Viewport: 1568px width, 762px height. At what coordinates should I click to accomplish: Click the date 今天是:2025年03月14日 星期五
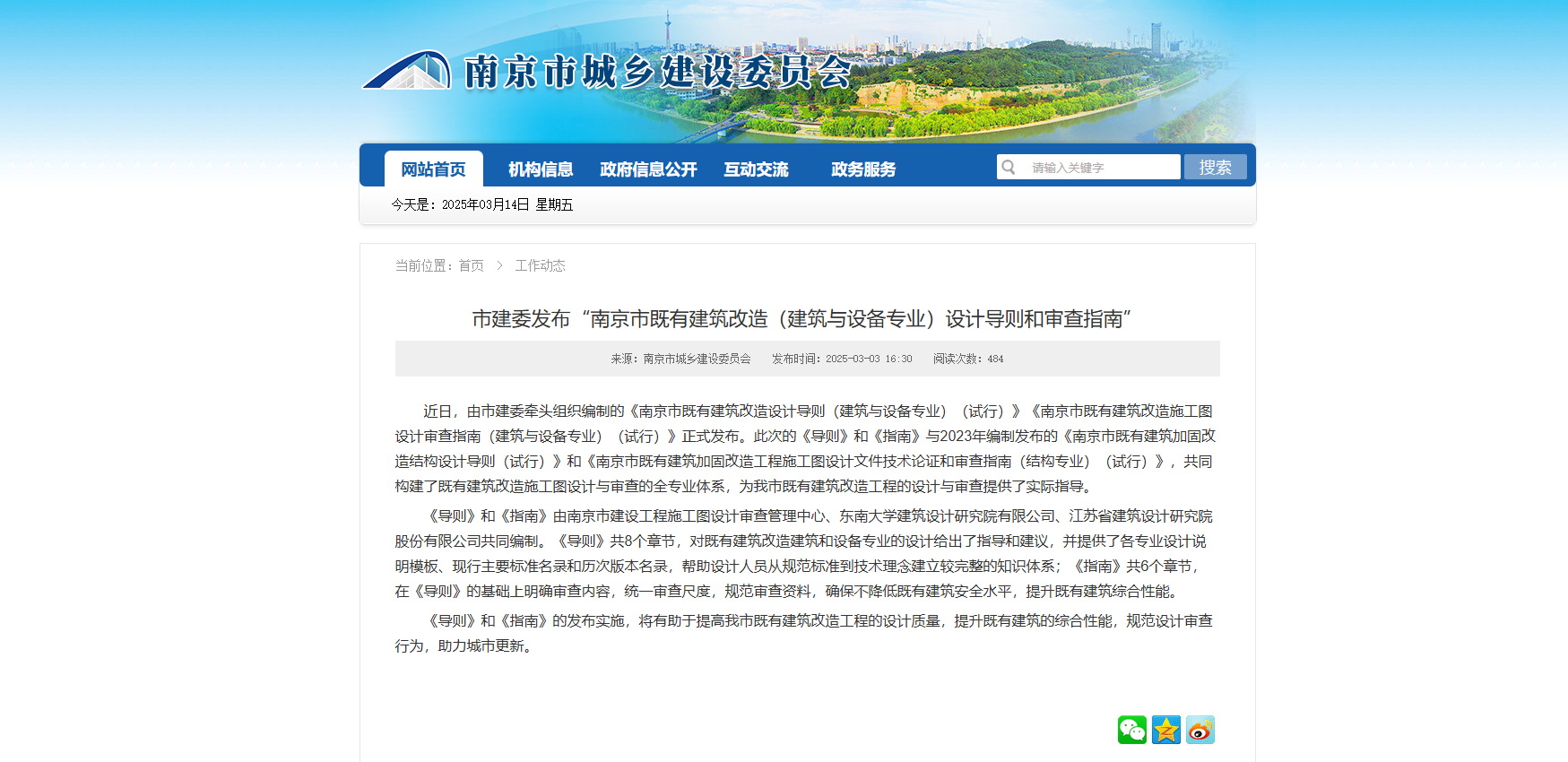click(x=482, y=204)
